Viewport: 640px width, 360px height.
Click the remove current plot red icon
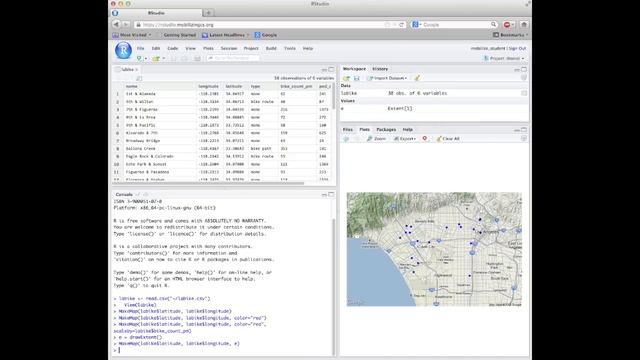[424, 139]
